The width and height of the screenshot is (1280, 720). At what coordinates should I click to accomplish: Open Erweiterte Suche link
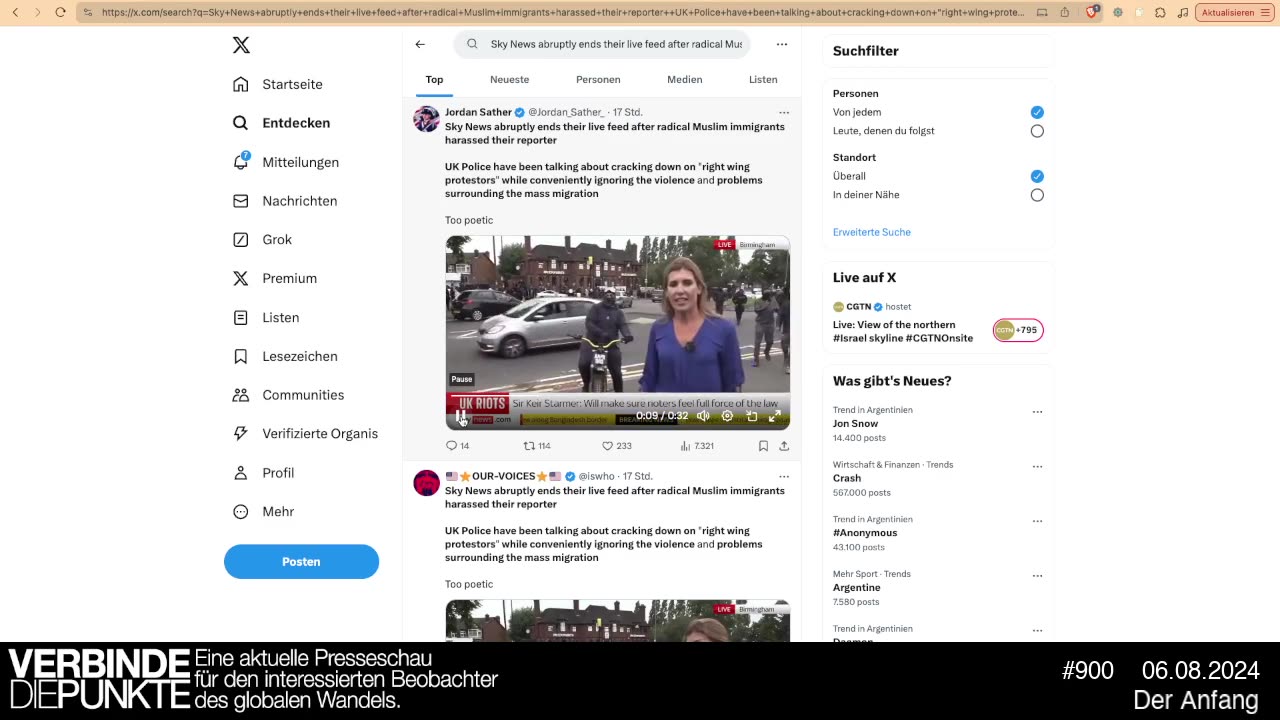pyautogui.click(x=872, y=232)
